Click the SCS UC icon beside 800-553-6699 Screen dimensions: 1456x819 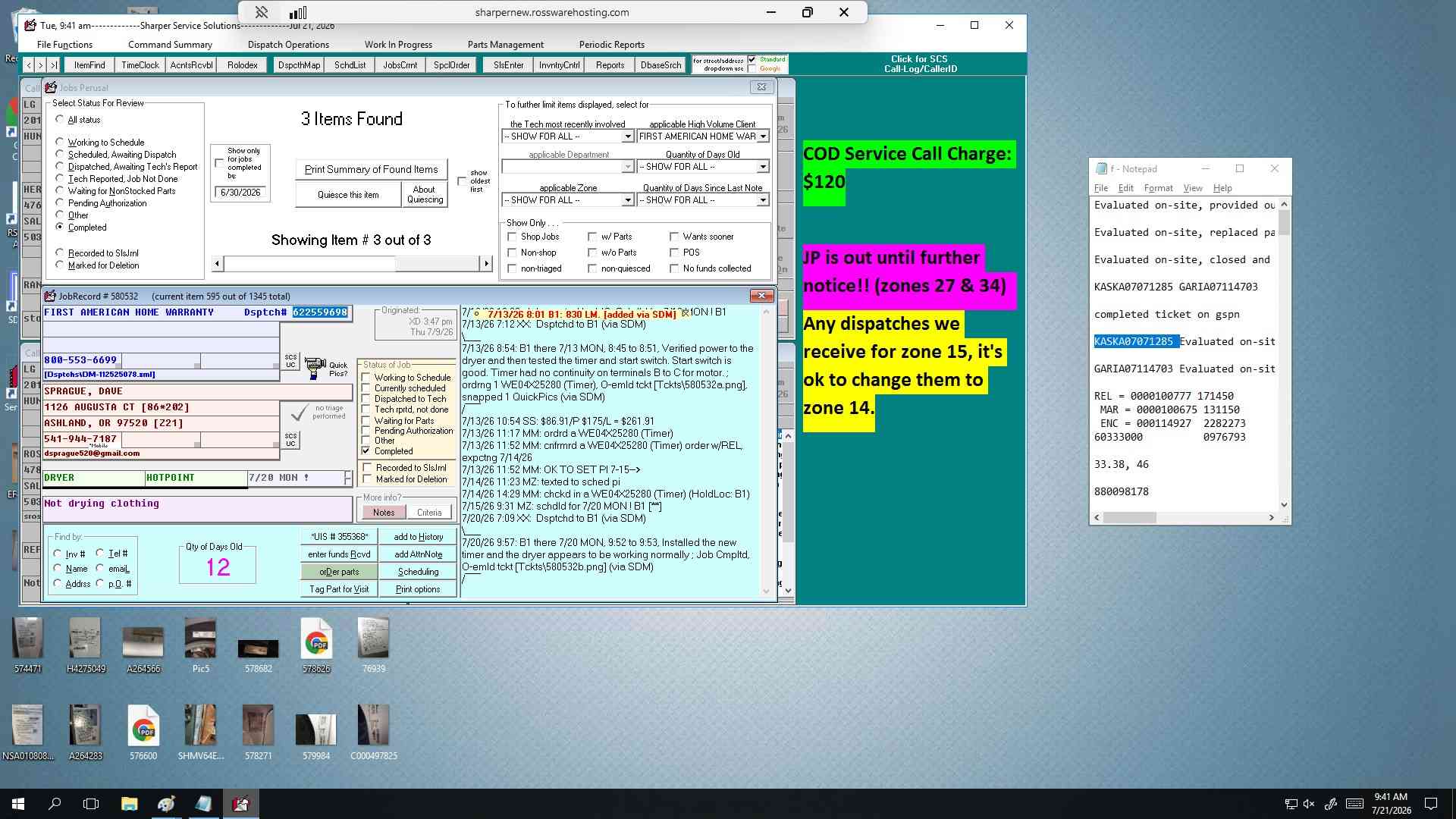290,361
